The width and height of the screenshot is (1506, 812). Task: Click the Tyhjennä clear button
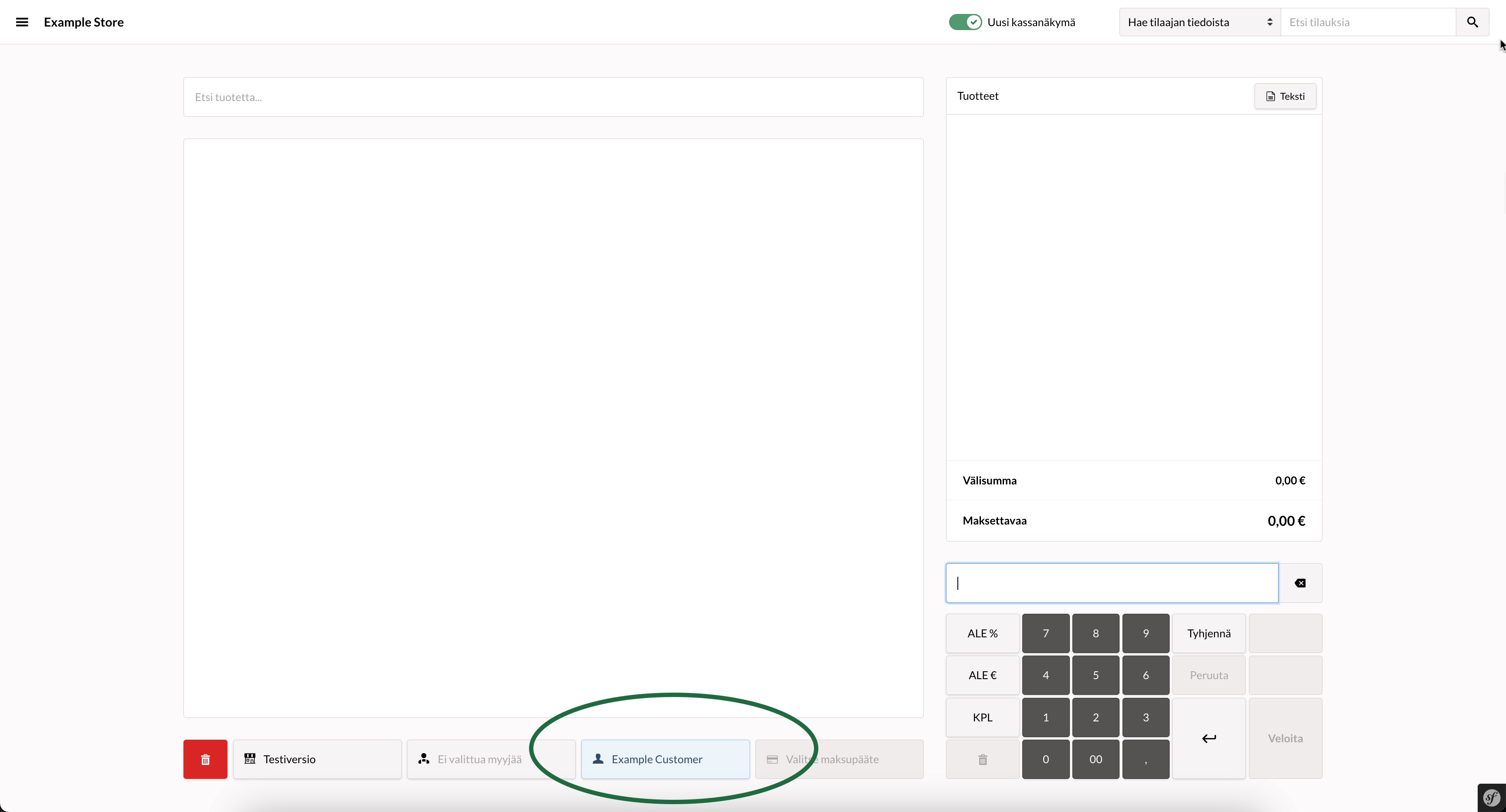[1209, 633]
